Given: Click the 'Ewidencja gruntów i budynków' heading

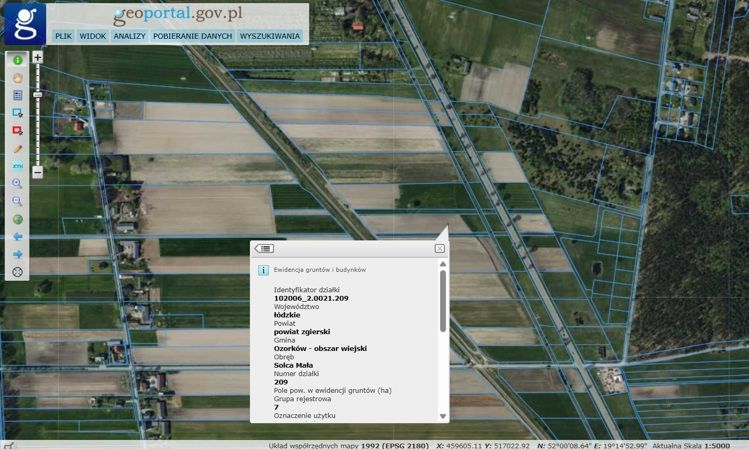Looking at the screenshot, I should point(320,269).
